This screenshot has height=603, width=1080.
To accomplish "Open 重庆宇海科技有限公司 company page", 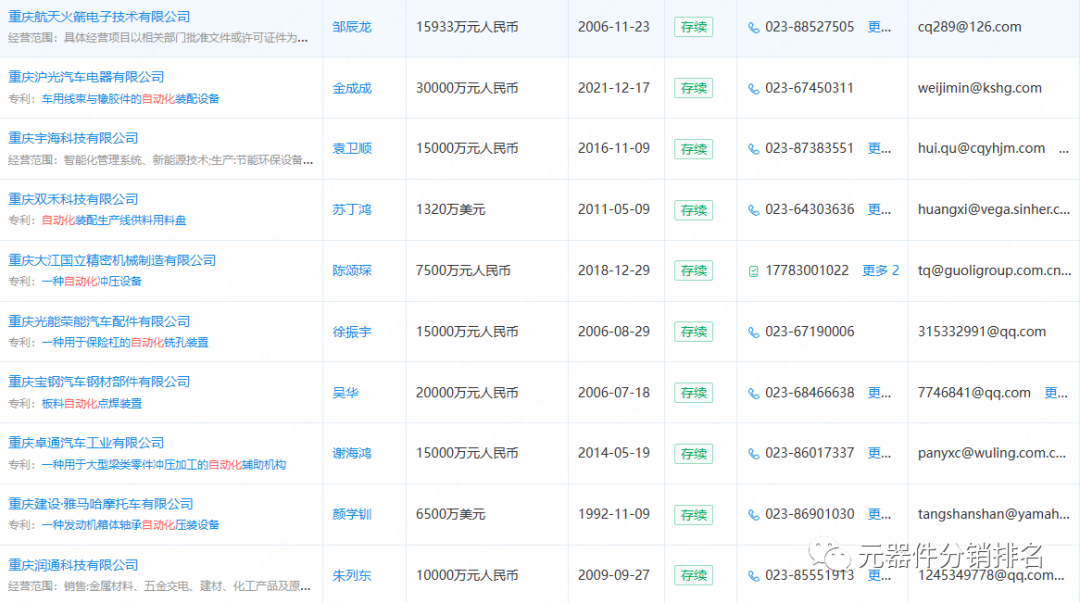I will [73, 138].
